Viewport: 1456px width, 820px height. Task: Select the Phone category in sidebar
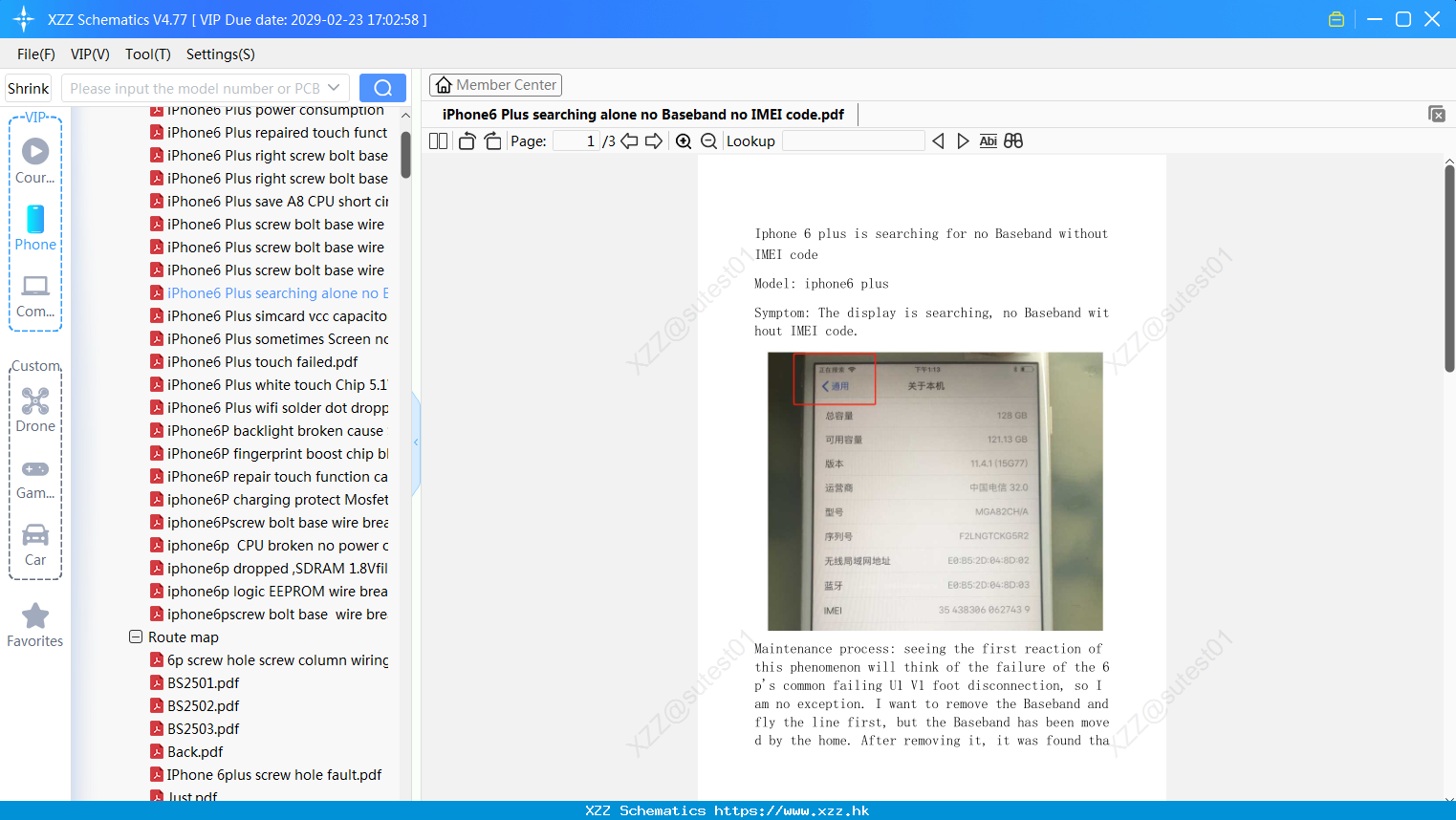[x=35, y=227]
